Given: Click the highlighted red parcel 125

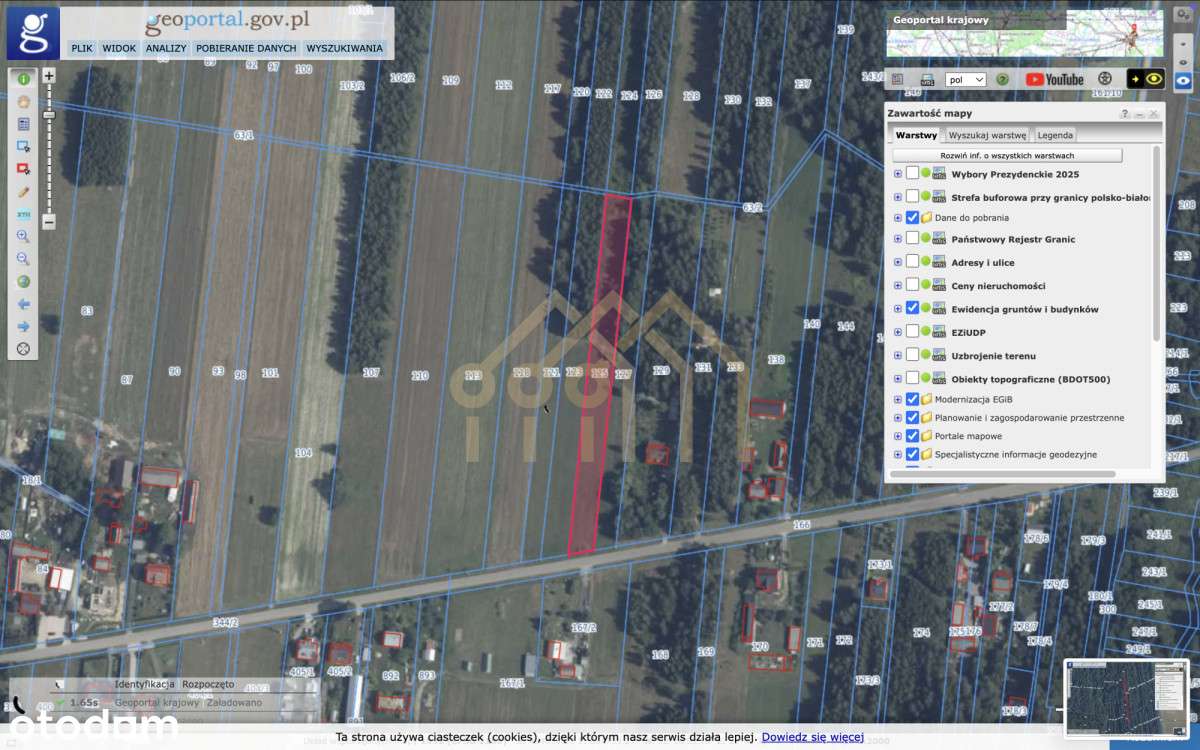Looking at the screenshot, I should [600, 375].
